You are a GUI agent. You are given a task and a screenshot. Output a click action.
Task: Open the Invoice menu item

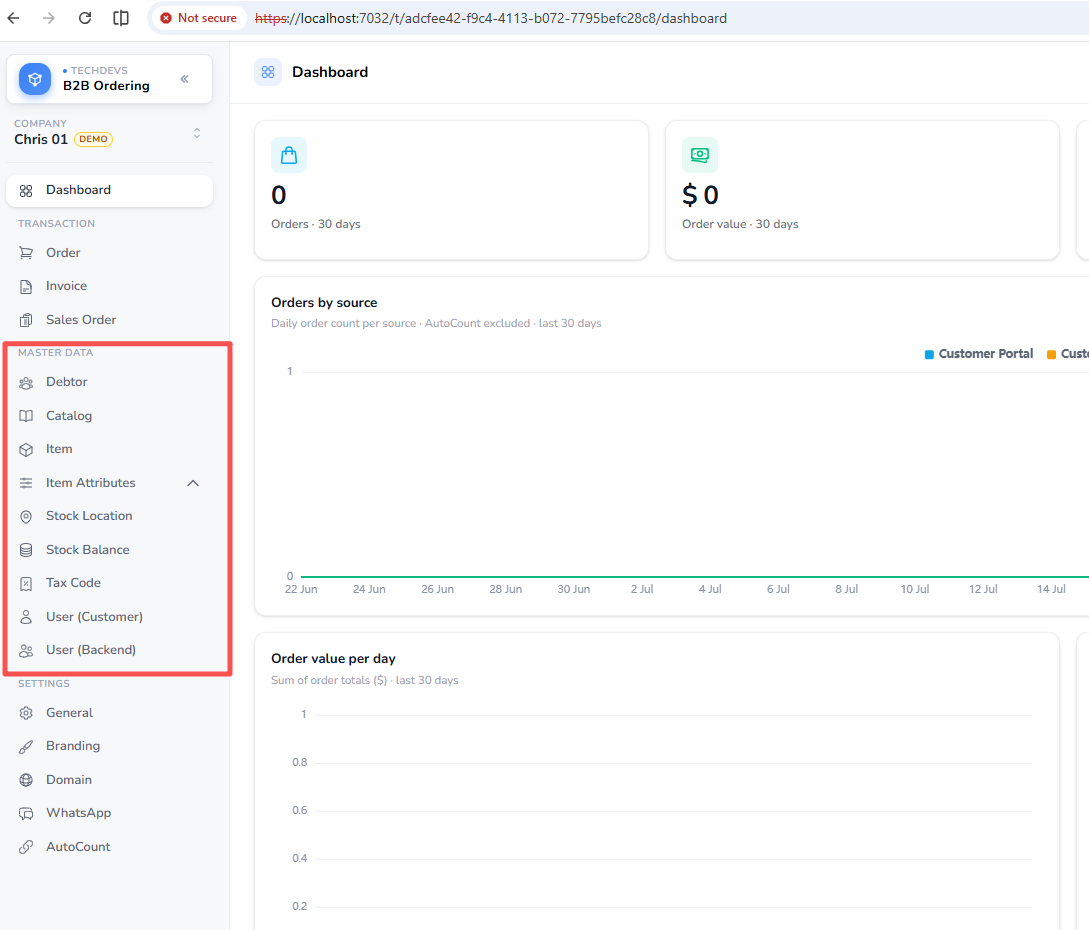tap(110, 286)
